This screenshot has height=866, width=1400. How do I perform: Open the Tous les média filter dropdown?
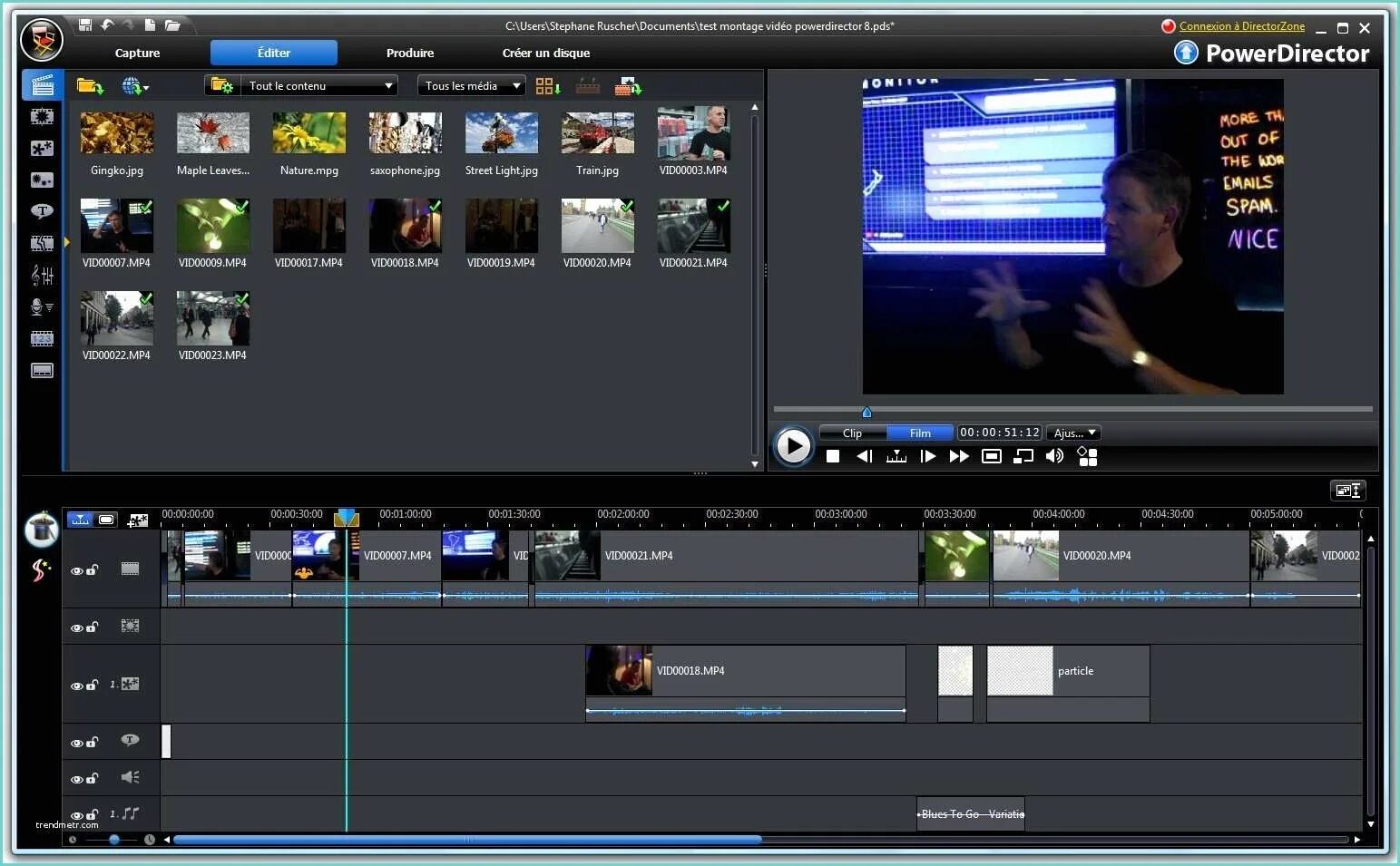(471, 85)
